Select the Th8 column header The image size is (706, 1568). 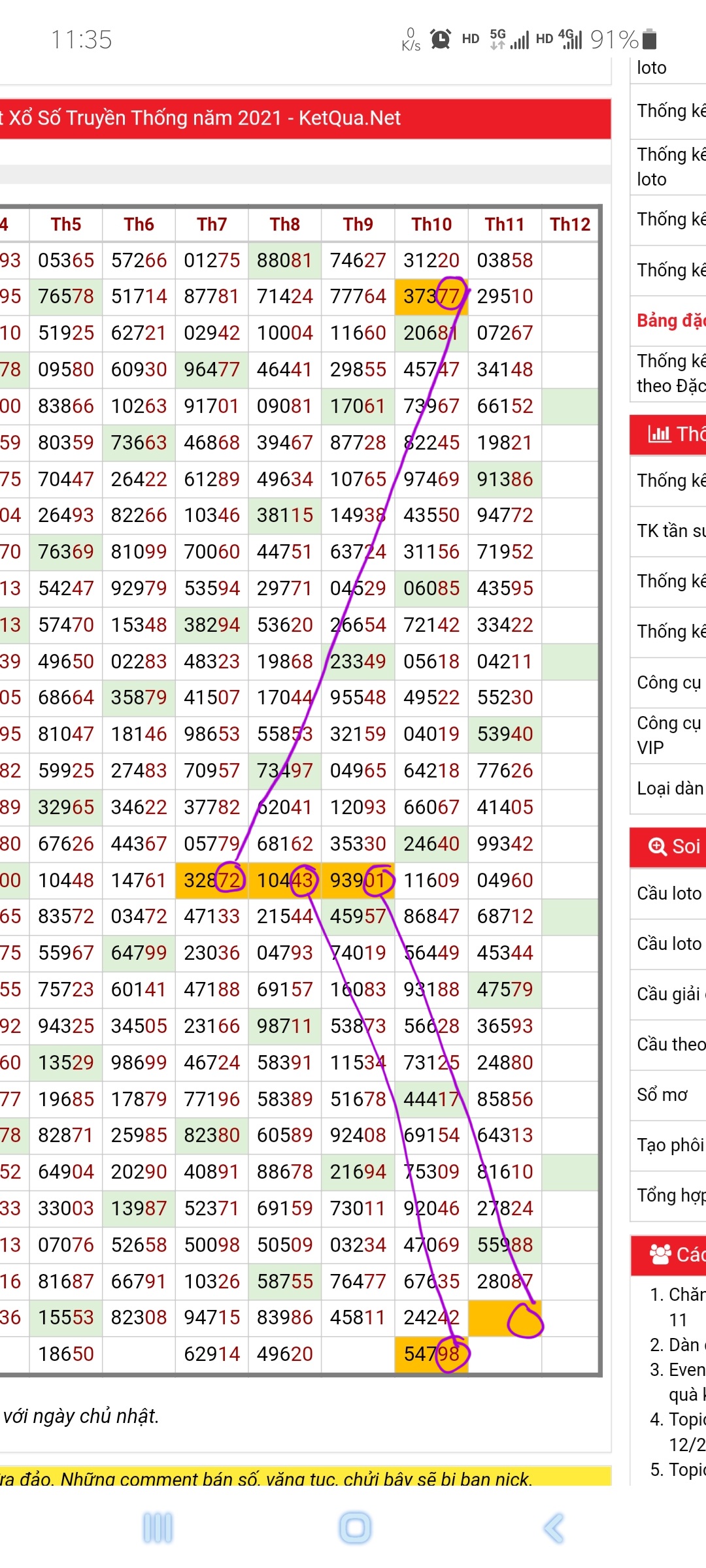pyautogui.click(x=285, y=225)
